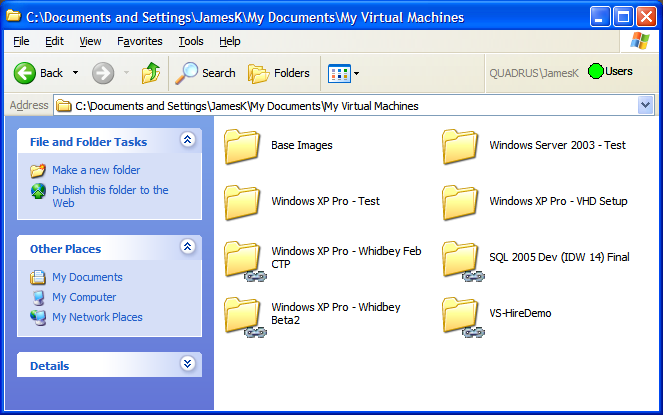The image size is (663, 415).
Task: Go to My Network Places link
Action: pos(97,317)
